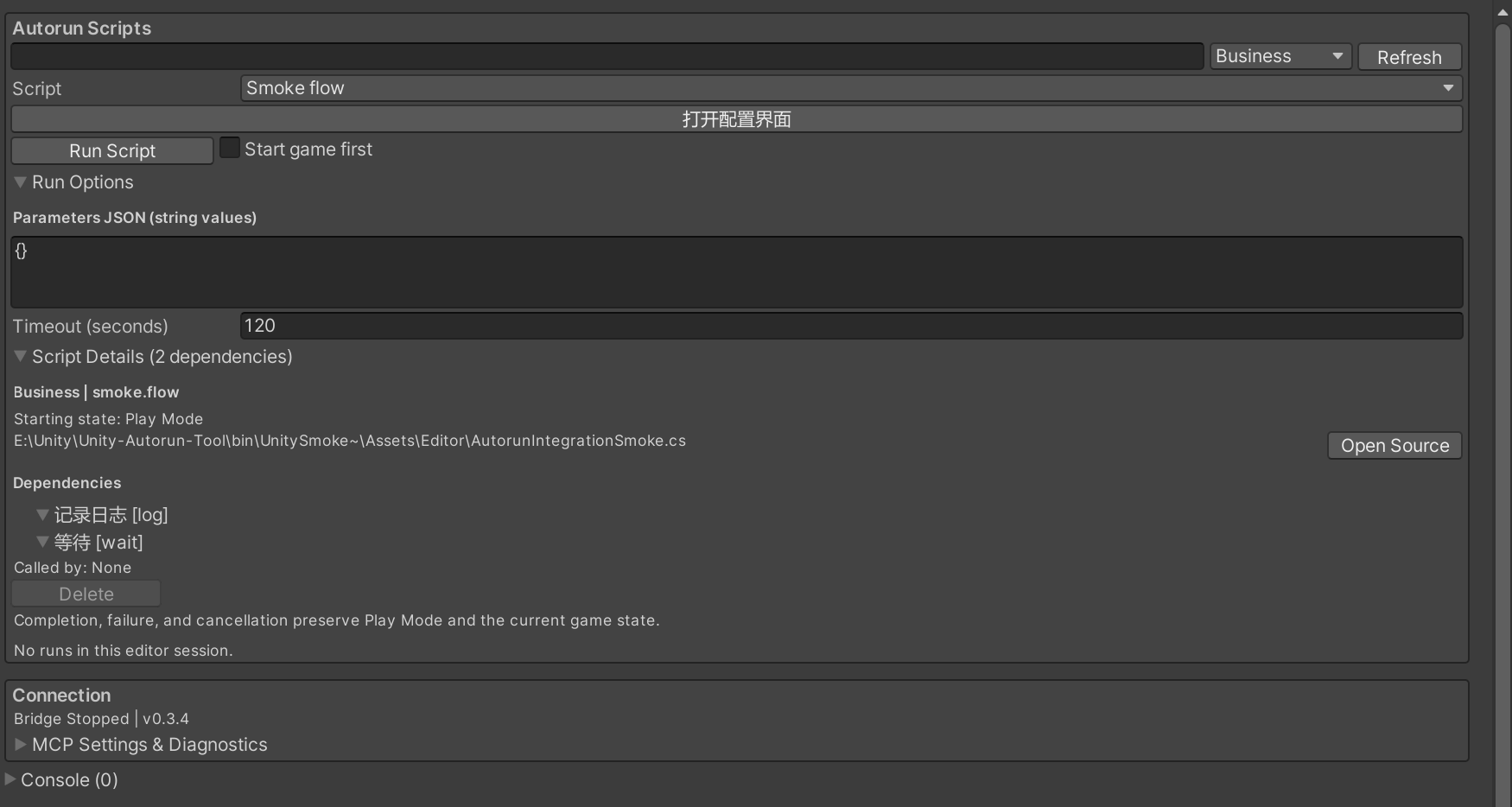This screenshot has width=1512, height=807.
Task: Click the Run Script button
Action: coord(112,150)
